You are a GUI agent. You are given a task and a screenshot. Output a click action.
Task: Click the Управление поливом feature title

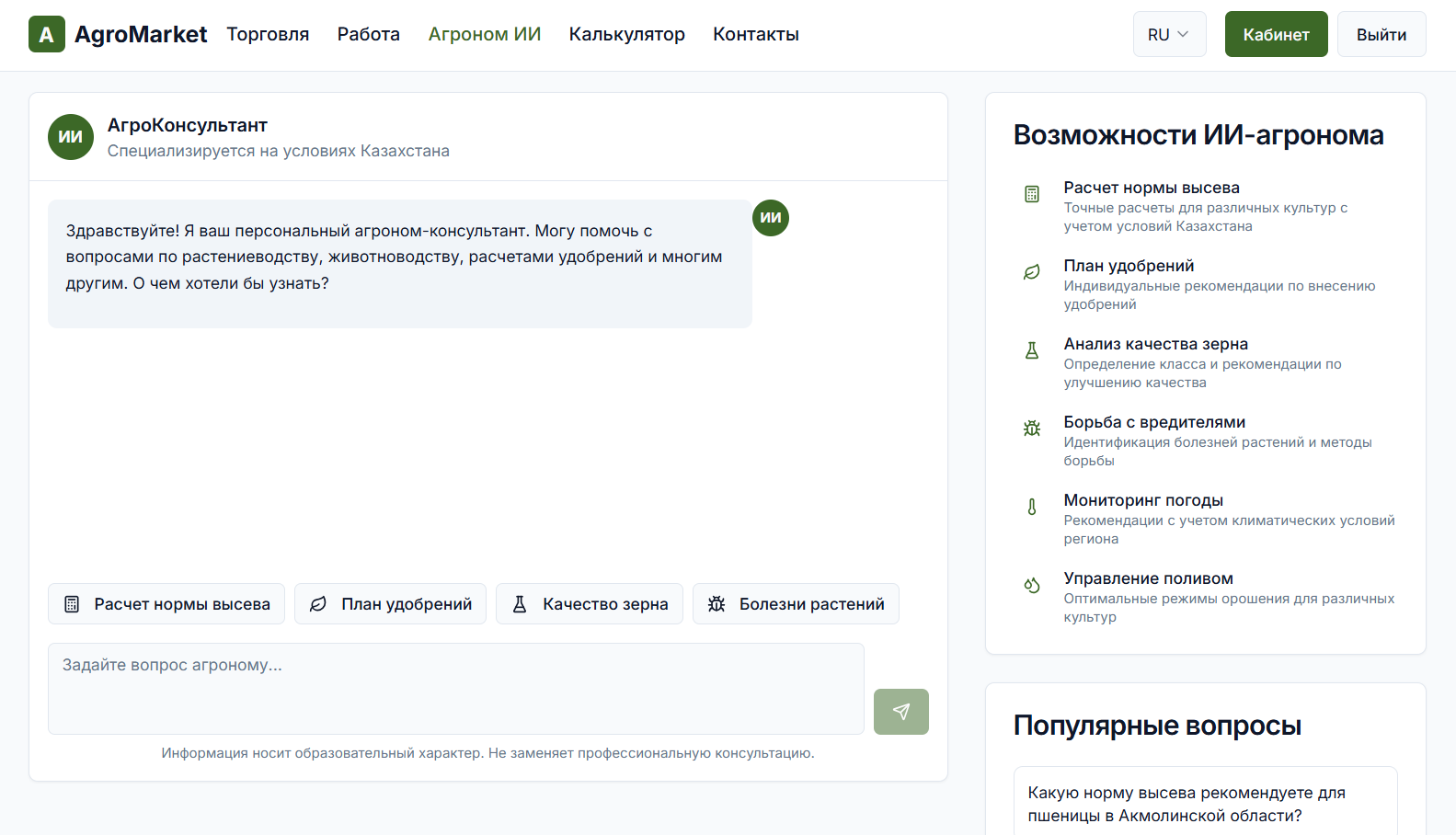click(1149, 578)
